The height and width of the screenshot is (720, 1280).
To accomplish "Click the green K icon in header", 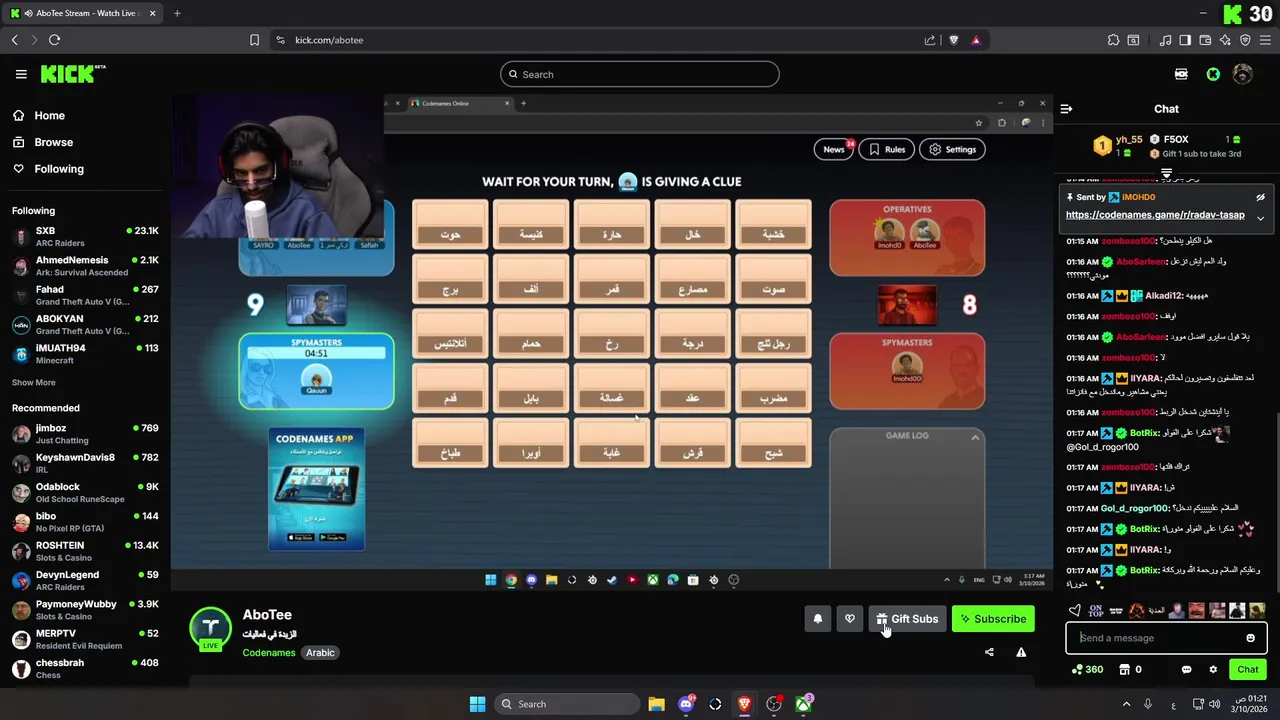I will (1213, 74).
